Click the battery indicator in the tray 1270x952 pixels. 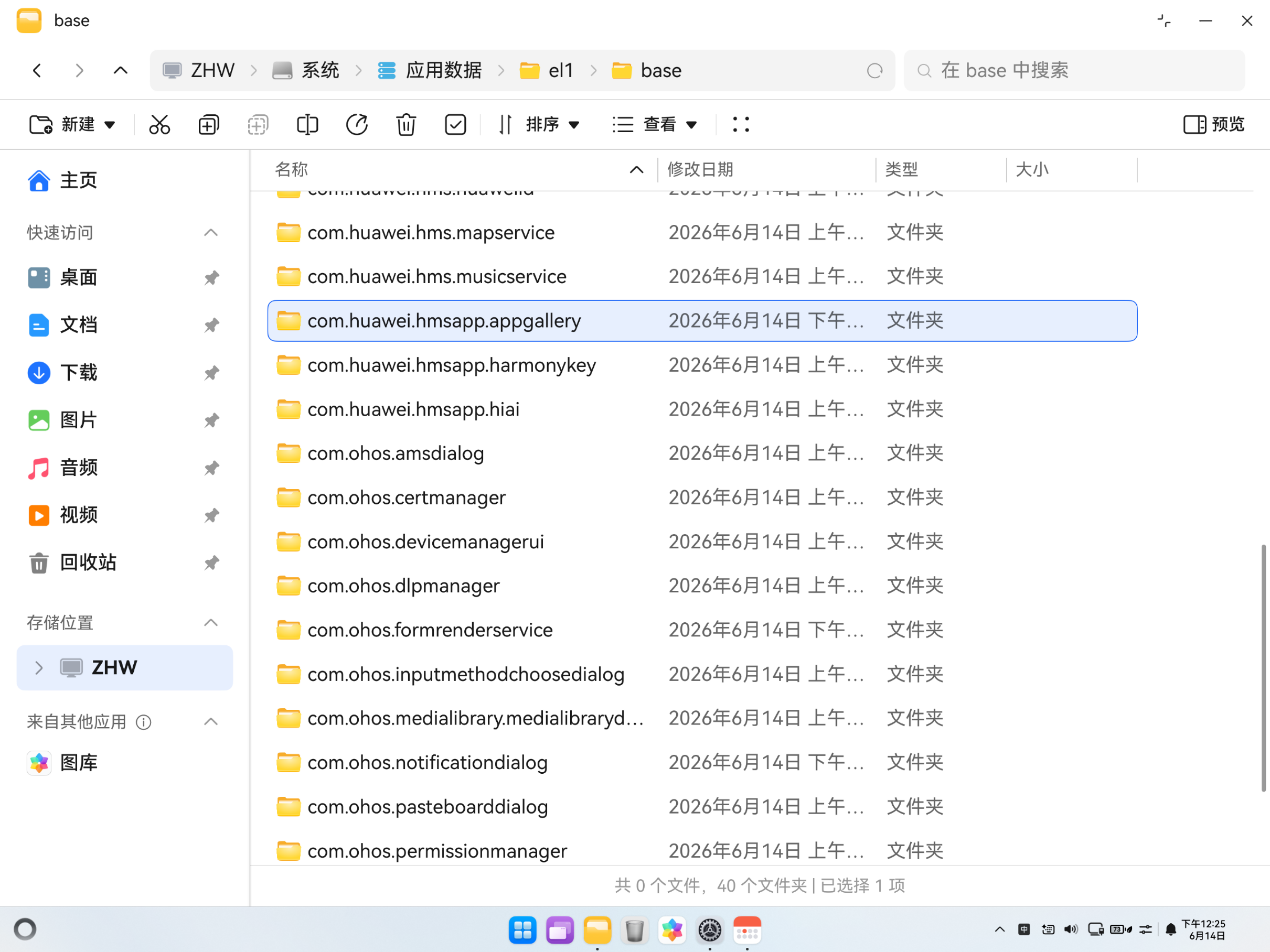[1121, 929]
